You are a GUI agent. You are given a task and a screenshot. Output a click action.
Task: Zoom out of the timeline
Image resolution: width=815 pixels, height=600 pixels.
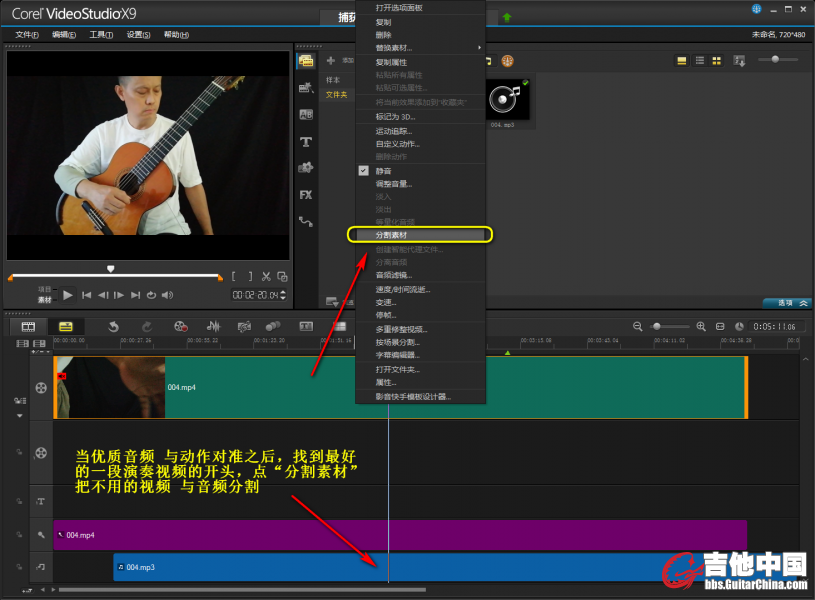tap(638, 327)
